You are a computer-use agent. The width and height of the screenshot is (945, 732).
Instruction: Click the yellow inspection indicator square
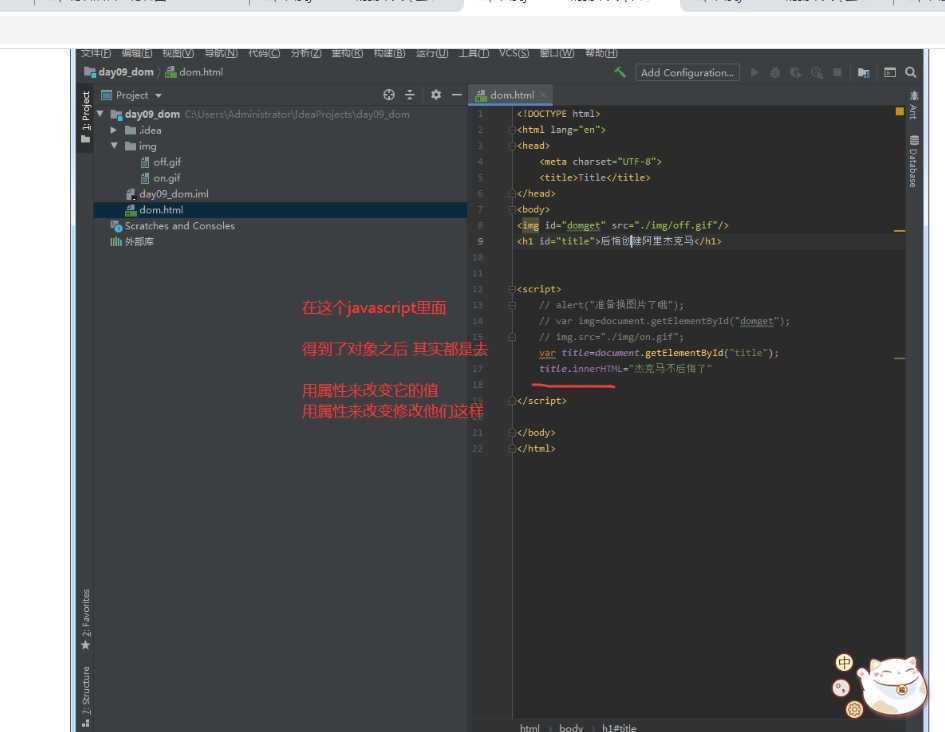pyautogui.click(x=899, y=111)
